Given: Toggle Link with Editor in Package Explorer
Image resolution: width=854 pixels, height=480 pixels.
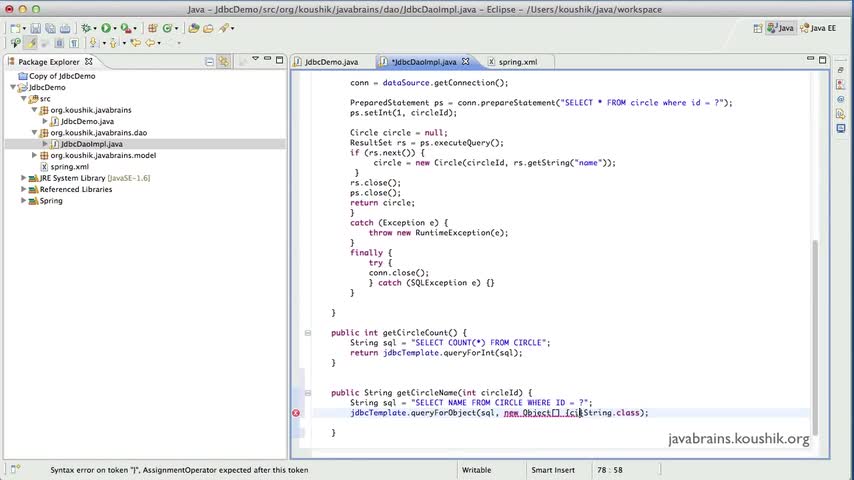Looking at the screenshot, I should [224, 62].
